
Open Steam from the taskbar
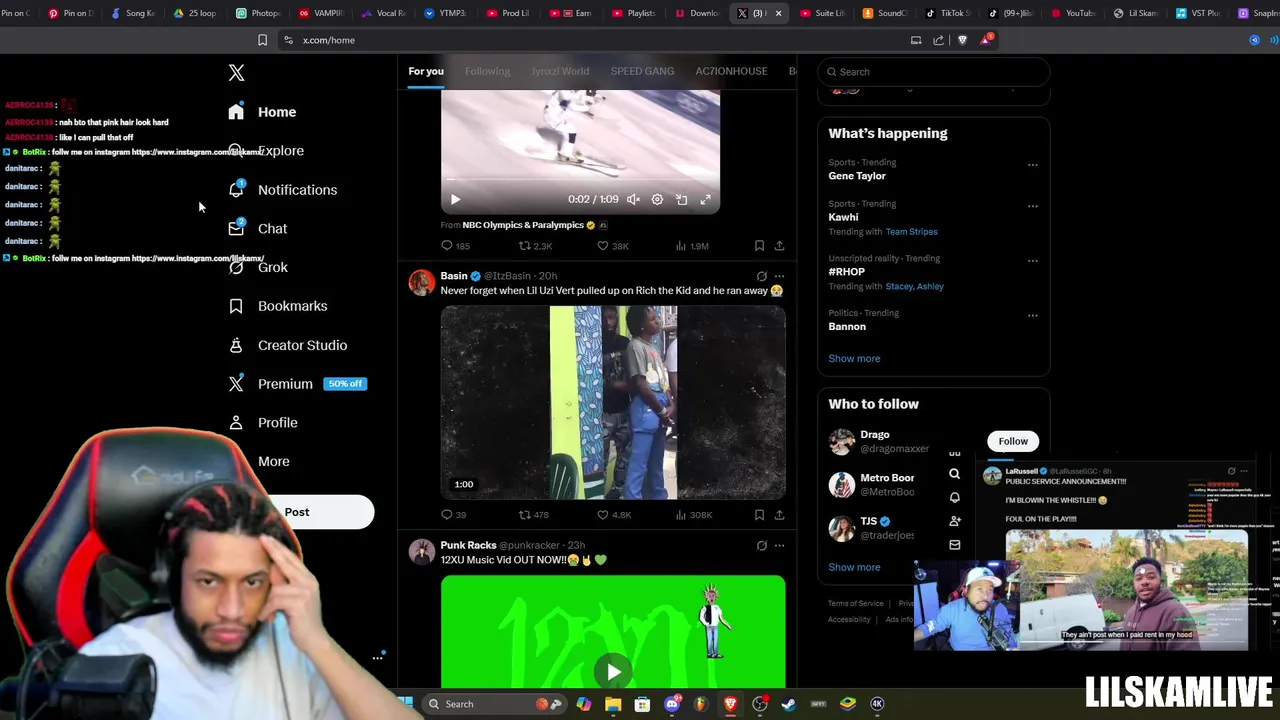coord(789,704)
